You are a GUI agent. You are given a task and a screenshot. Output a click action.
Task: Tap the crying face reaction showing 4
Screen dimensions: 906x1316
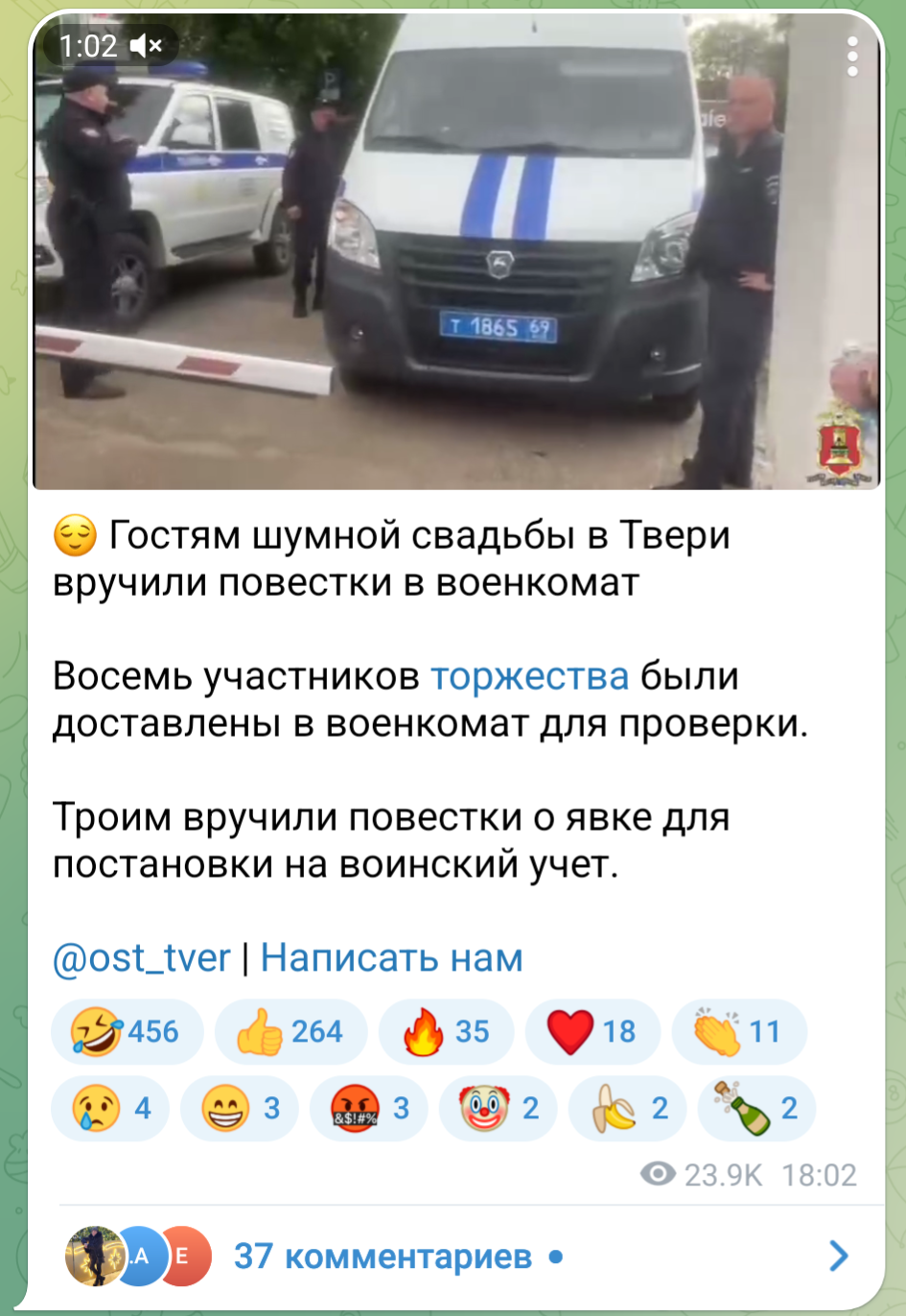[x=109, y=1109]
